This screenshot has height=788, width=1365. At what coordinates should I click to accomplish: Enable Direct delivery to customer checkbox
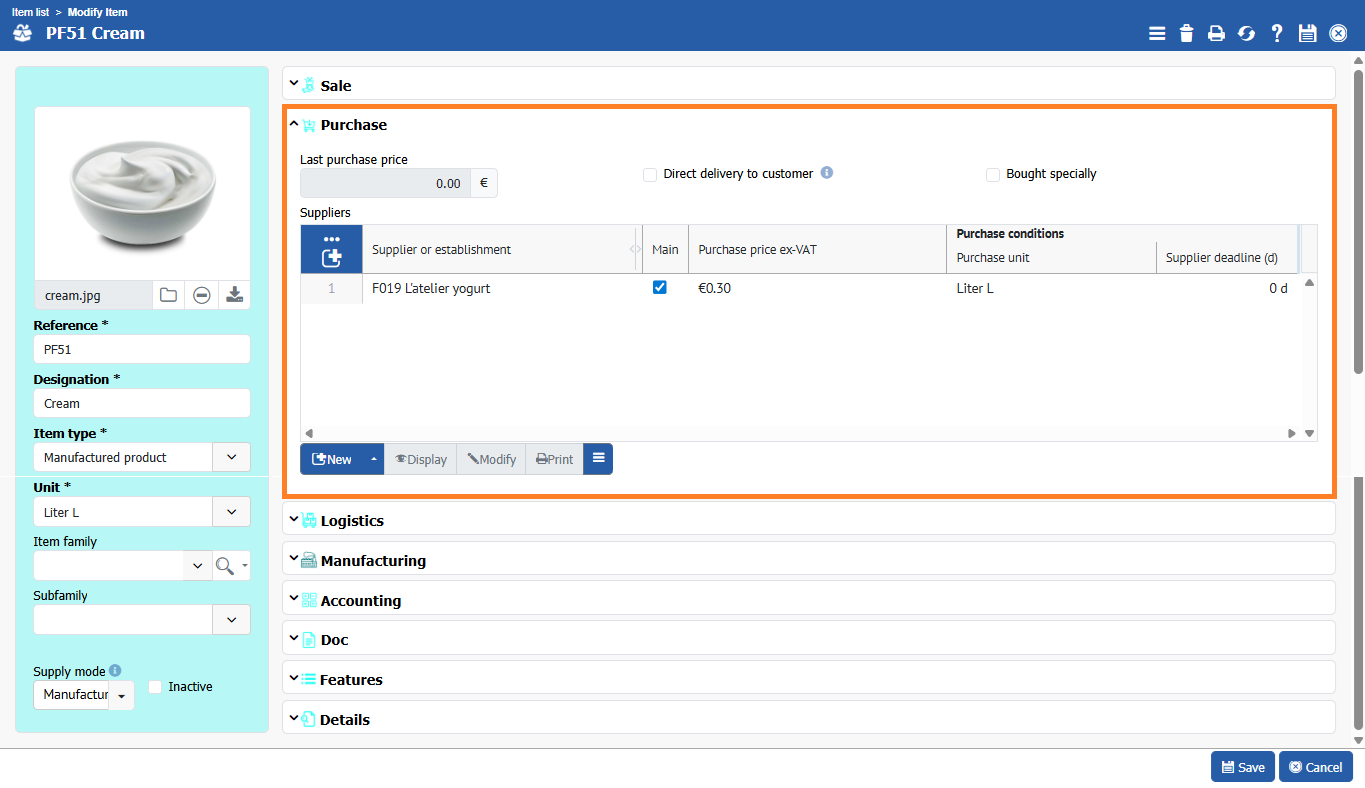coord(650,174)
